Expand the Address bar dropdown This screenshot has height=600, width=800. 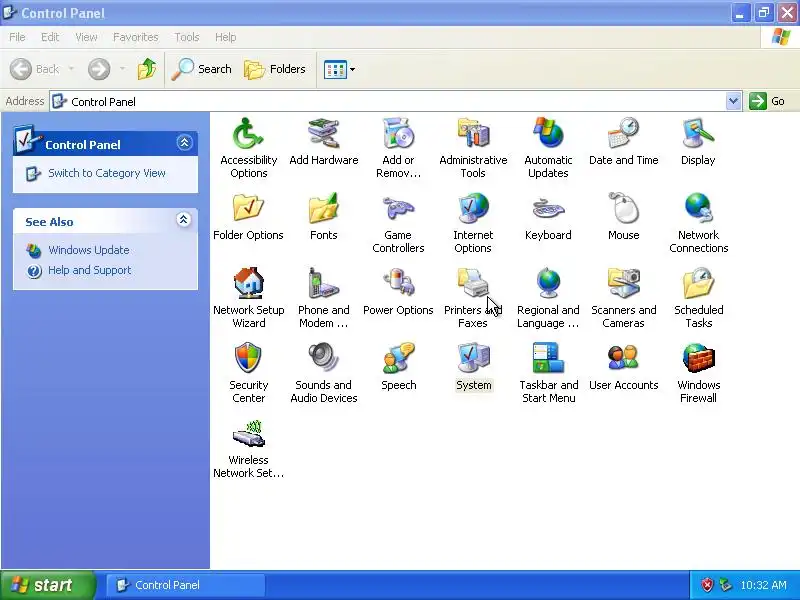(x=733, y=101)
